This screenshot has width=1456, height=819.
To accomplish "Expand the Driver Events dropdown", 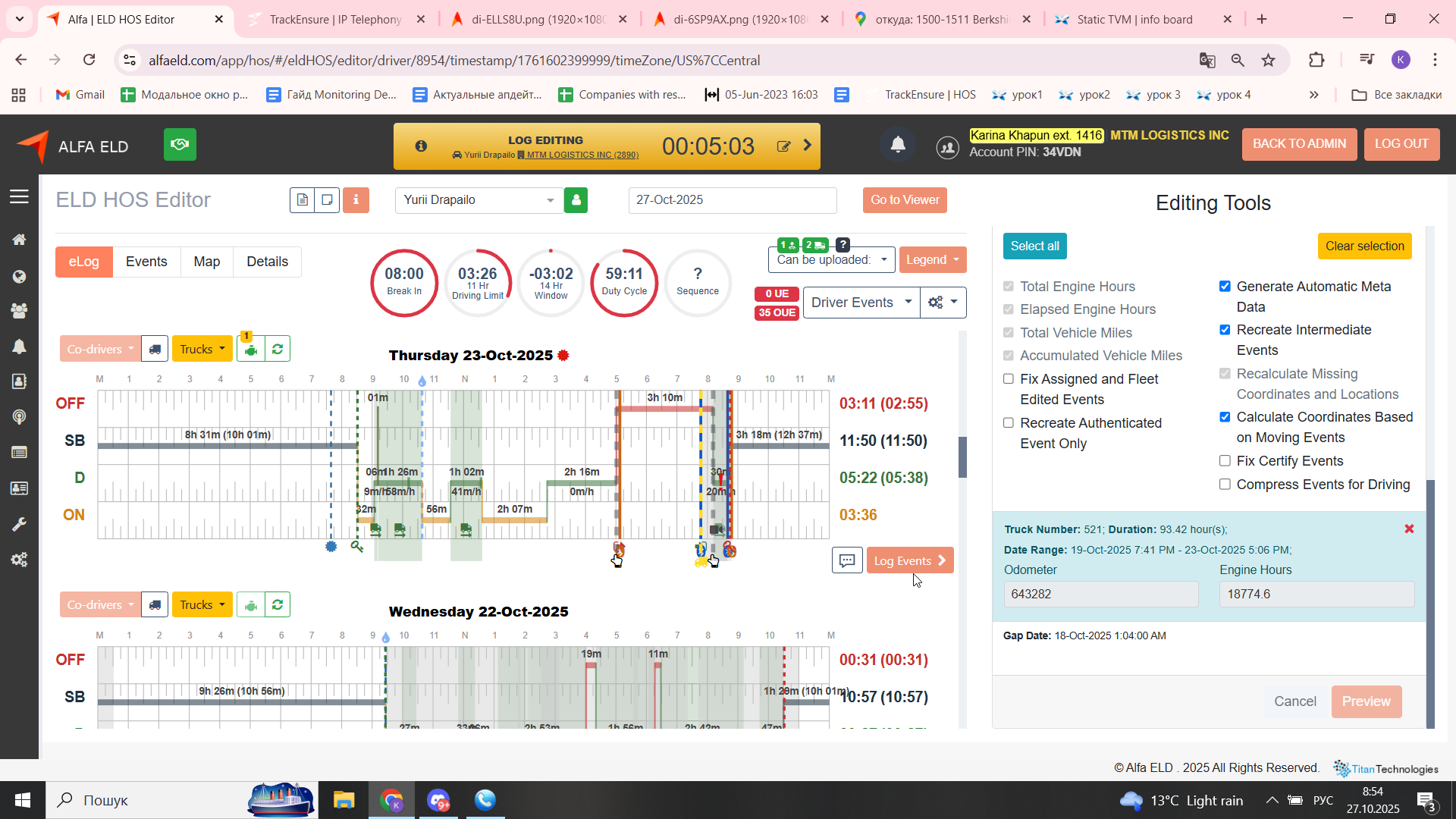I will point(861,303).
